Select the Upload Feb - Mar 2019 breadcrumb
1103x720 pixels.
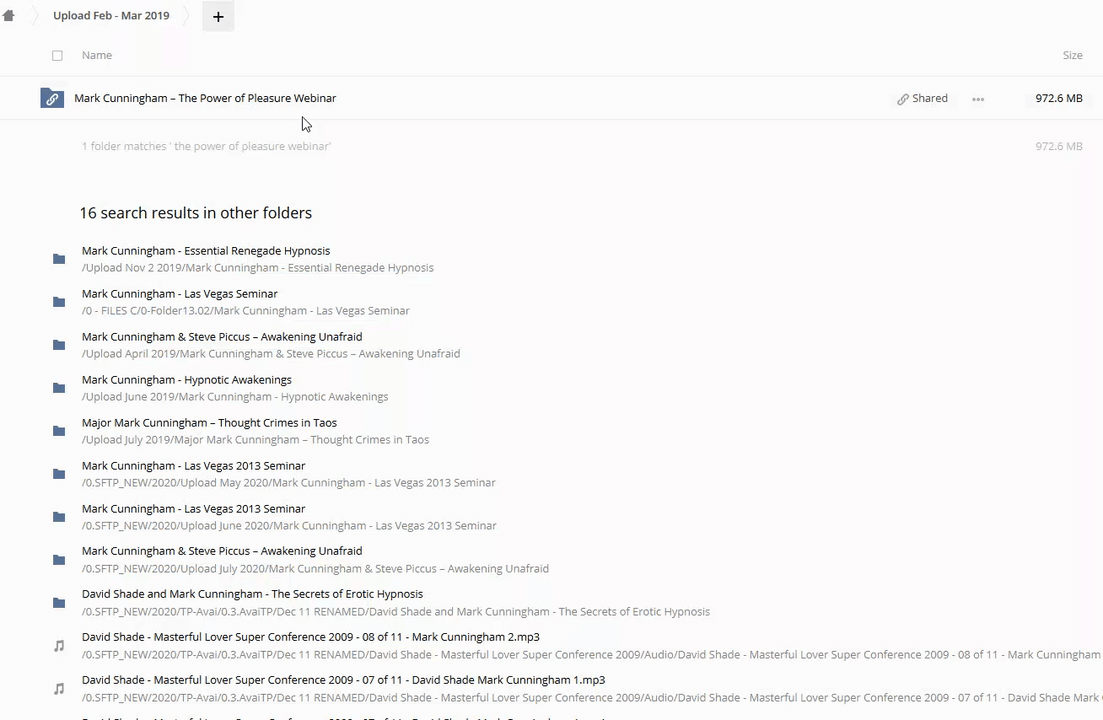click(111, 16)
